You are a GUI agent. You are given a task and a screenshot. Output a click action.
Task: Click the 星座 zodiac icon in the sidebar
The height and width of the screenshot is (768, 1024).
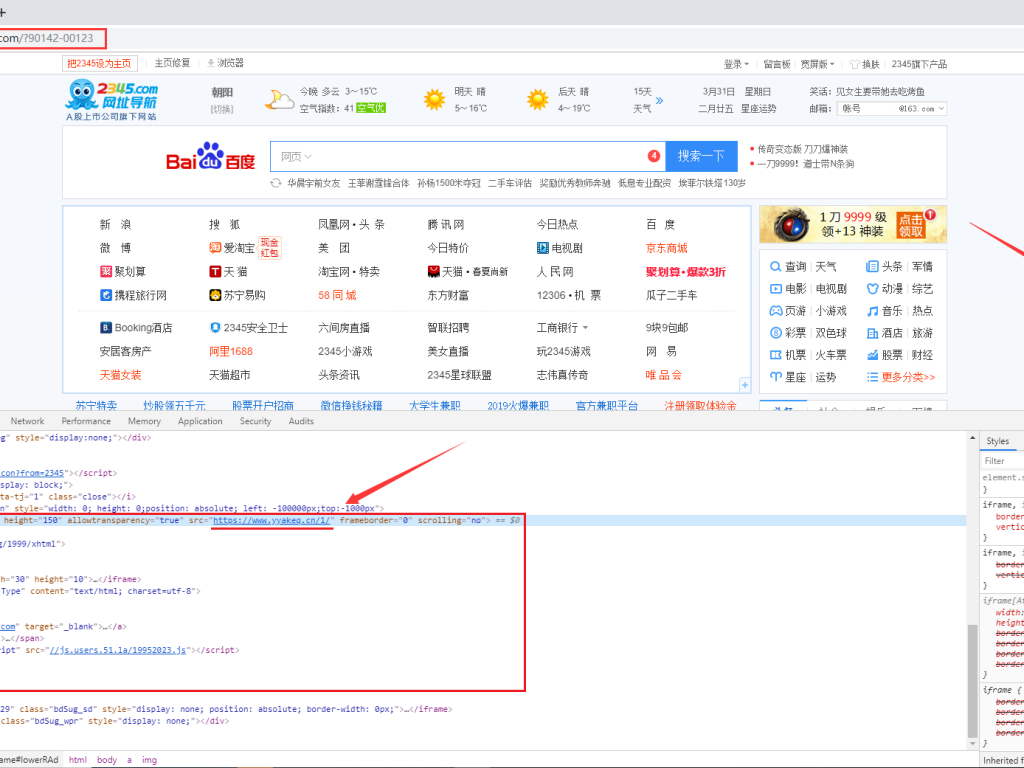pyautogui.click(x=775, y=377)
